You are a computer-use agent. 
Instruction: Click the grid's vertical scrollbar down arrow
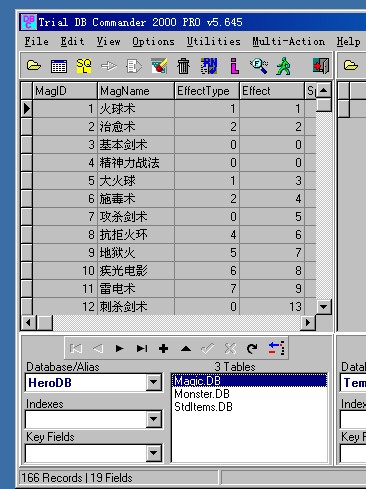(x=323, y=307)
